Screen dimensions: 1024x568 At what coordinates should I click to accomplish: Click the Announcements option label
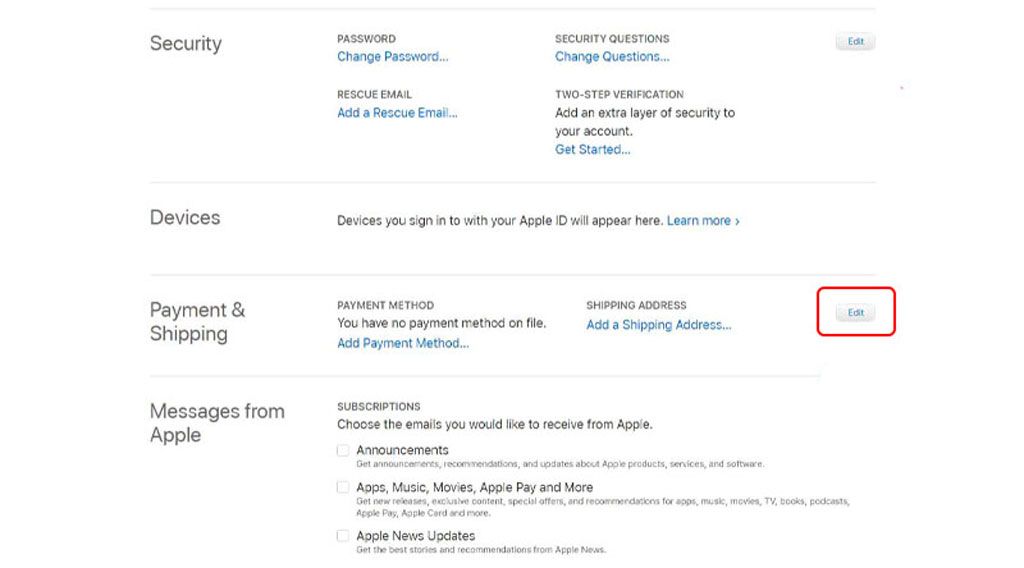[402, 450]
